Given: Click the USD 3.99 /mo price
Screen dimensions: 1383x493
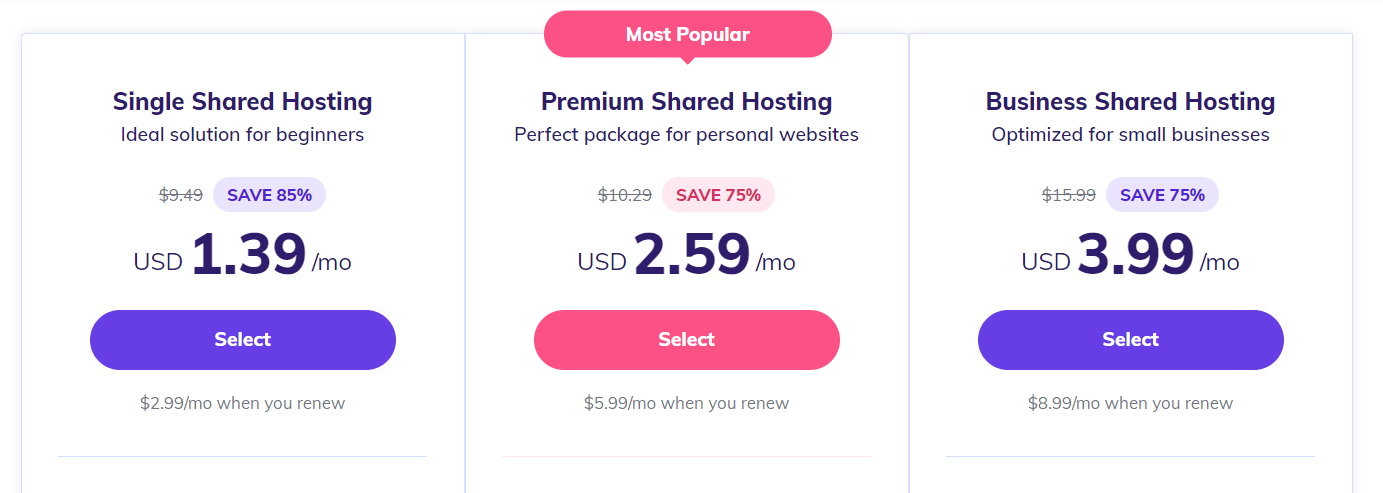Looking at the screenshot, I should tap(1131, 255).
